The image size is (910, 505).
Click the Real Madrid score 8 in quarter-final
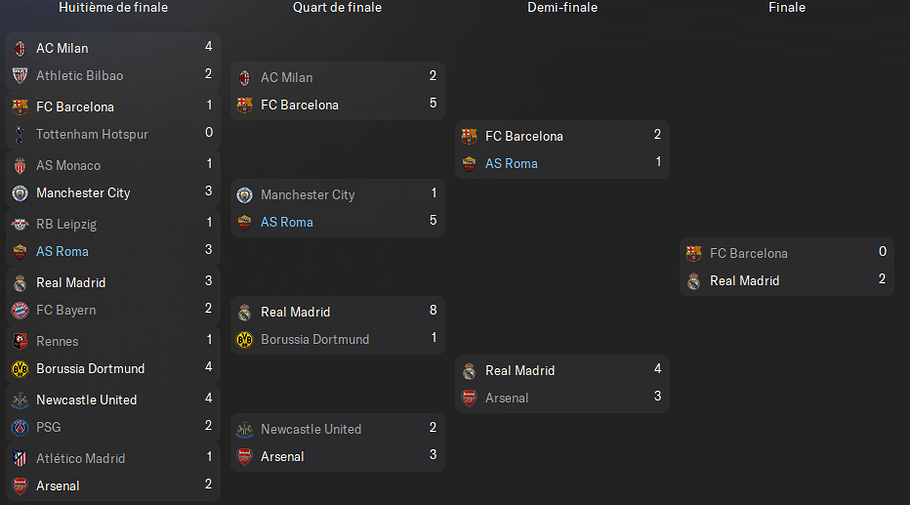click(433, 311)
